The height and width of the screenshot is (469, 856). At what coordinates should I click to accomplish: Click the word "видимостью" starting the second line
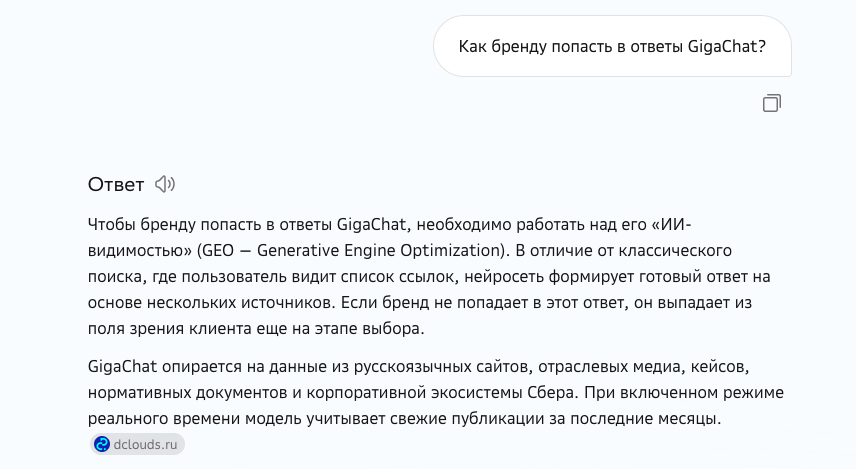click(139, 251)
